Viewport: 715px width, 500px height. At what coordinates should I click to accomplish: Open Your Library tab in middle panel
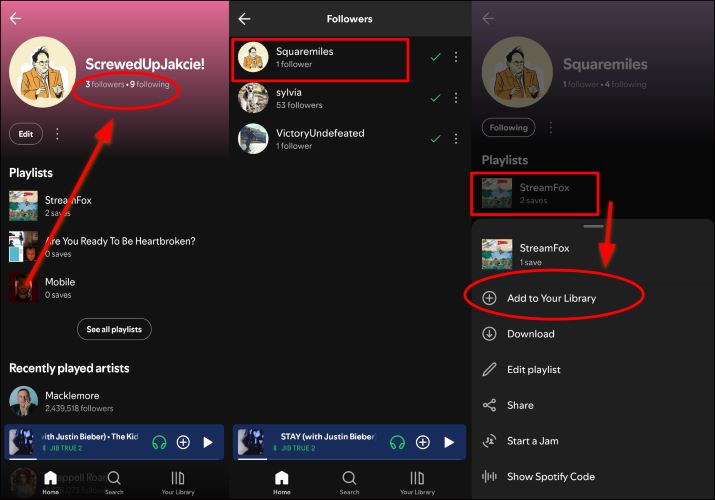pos(417,483)
